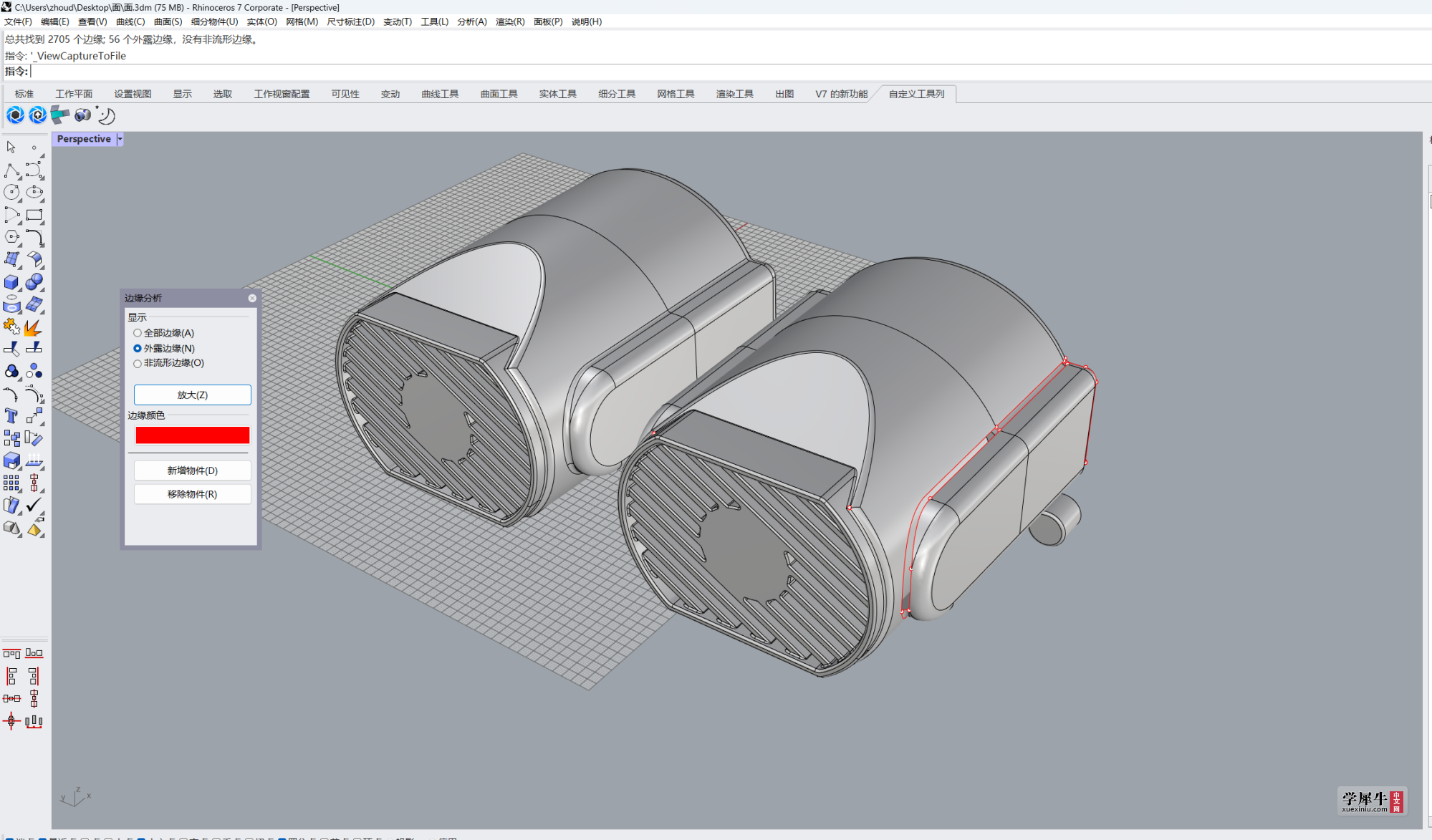Choose the Rectangular Array grid icon
Viewport: 1432px width, 840px height.
click(x=11, y=483)
